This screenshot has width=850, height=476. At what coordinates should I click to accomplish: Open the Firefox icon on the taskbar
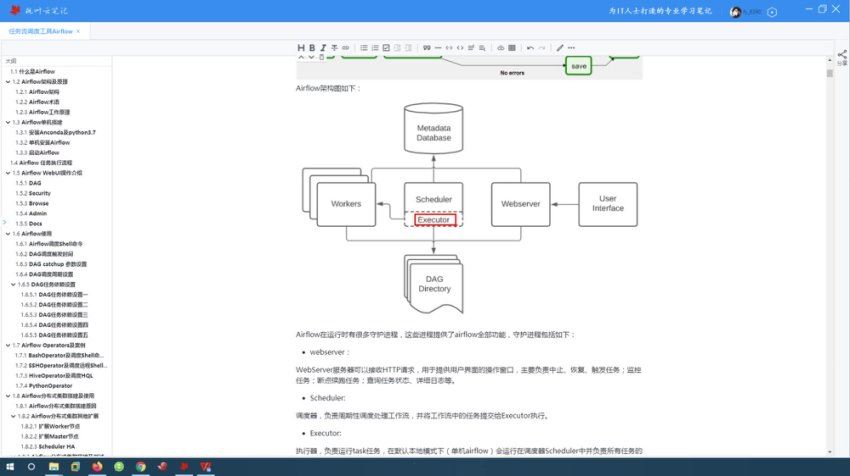pyautogui.click(x=97, y=466)
